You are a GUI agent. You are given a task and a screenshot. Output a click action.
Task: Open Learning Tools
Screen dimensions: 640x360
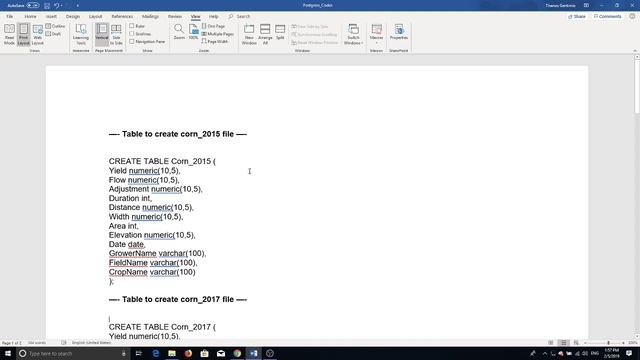point(81,34)
